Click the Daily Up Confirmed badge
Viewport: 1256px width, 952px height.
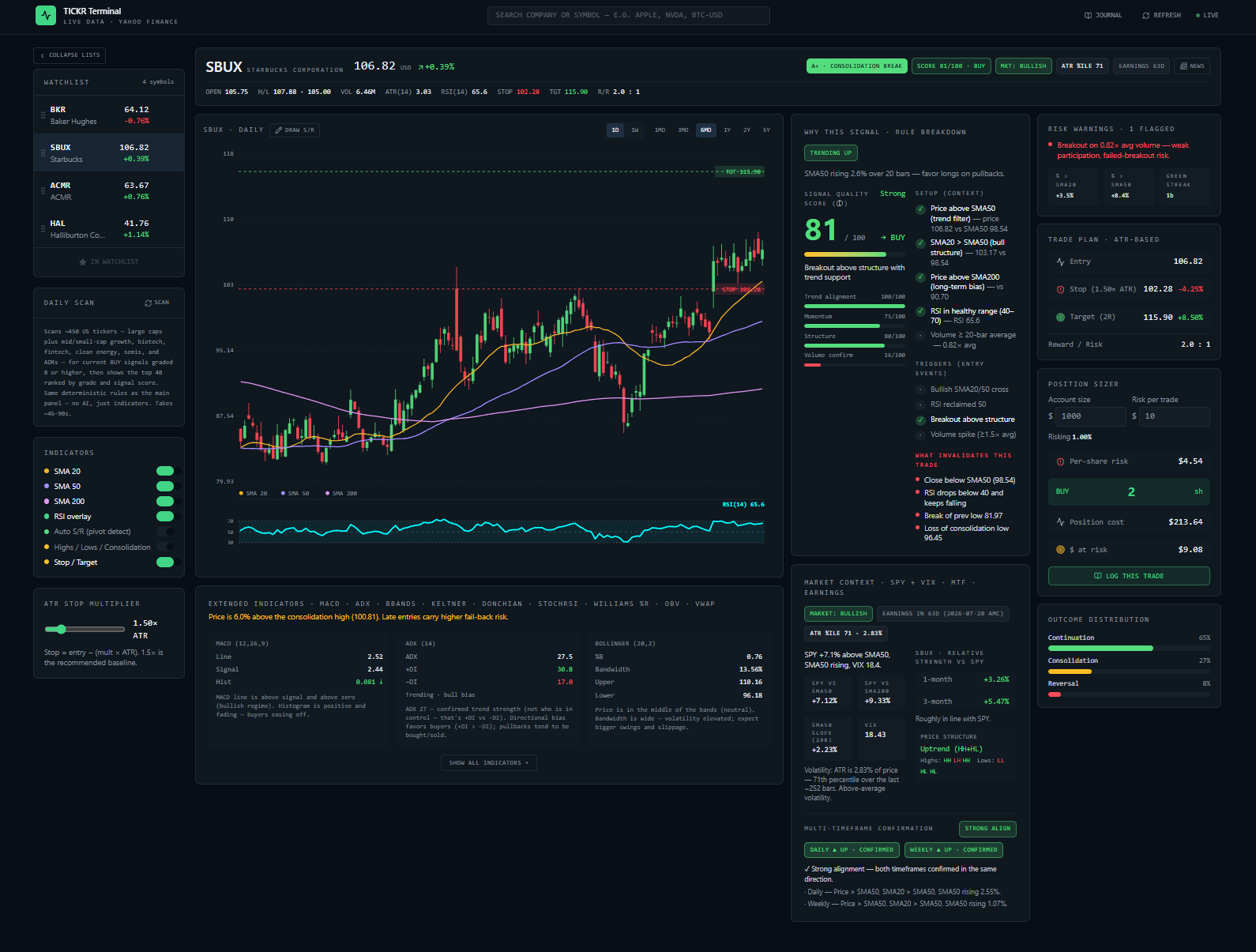pyautogui.click(x=852, y=850)
